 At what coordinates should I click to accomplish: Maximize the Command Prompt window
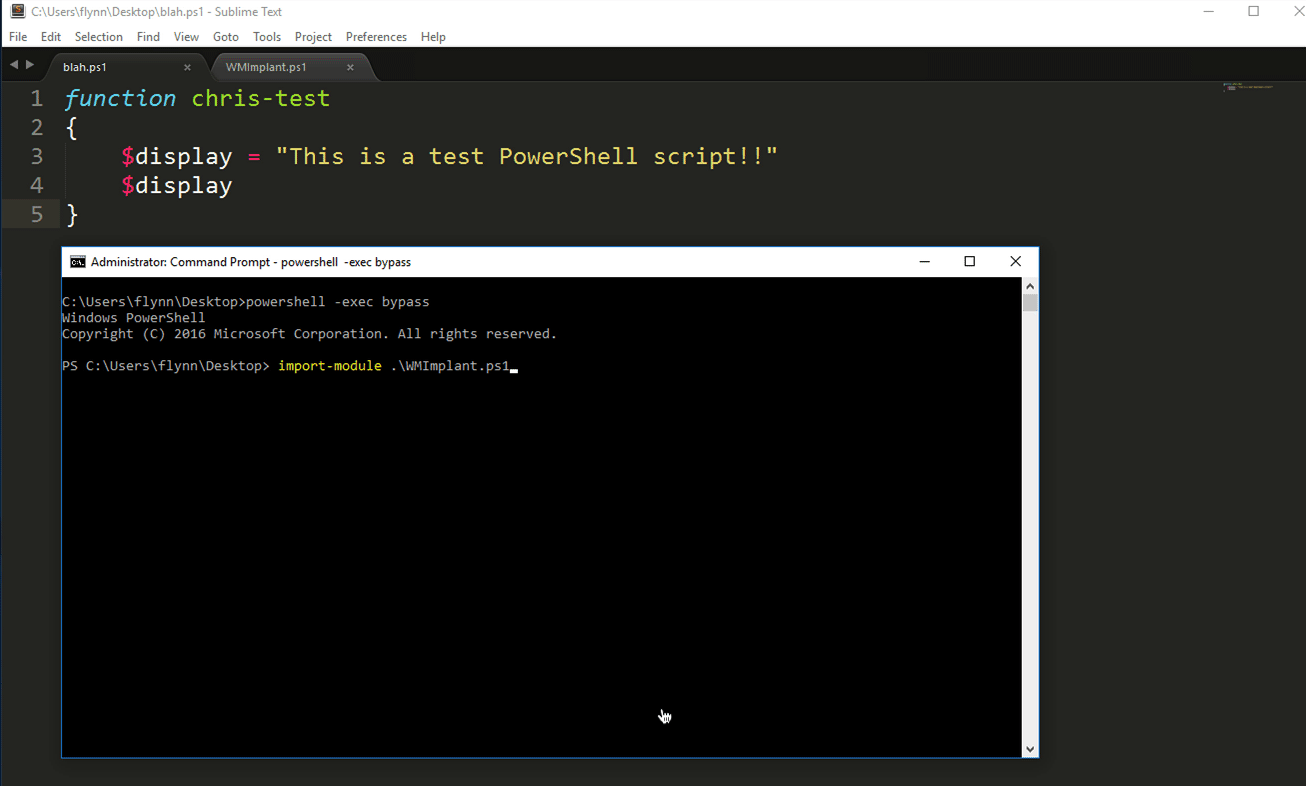[969, 262]
